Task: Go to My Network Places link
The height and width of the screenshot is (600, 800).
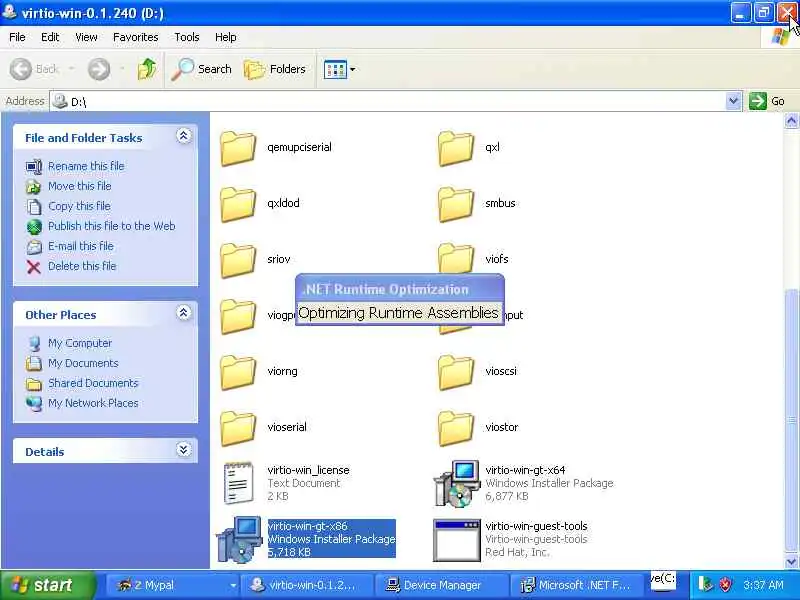Action: tap(93, 403)
